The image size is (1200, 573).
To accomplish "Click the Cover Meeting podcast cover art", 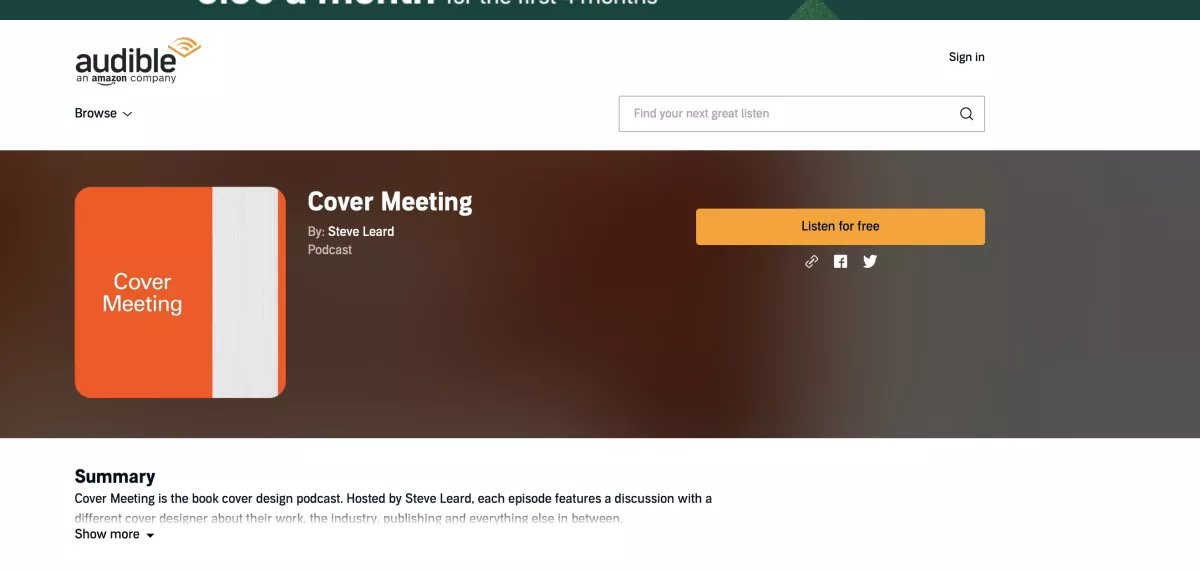I will [x=180, y=293].
